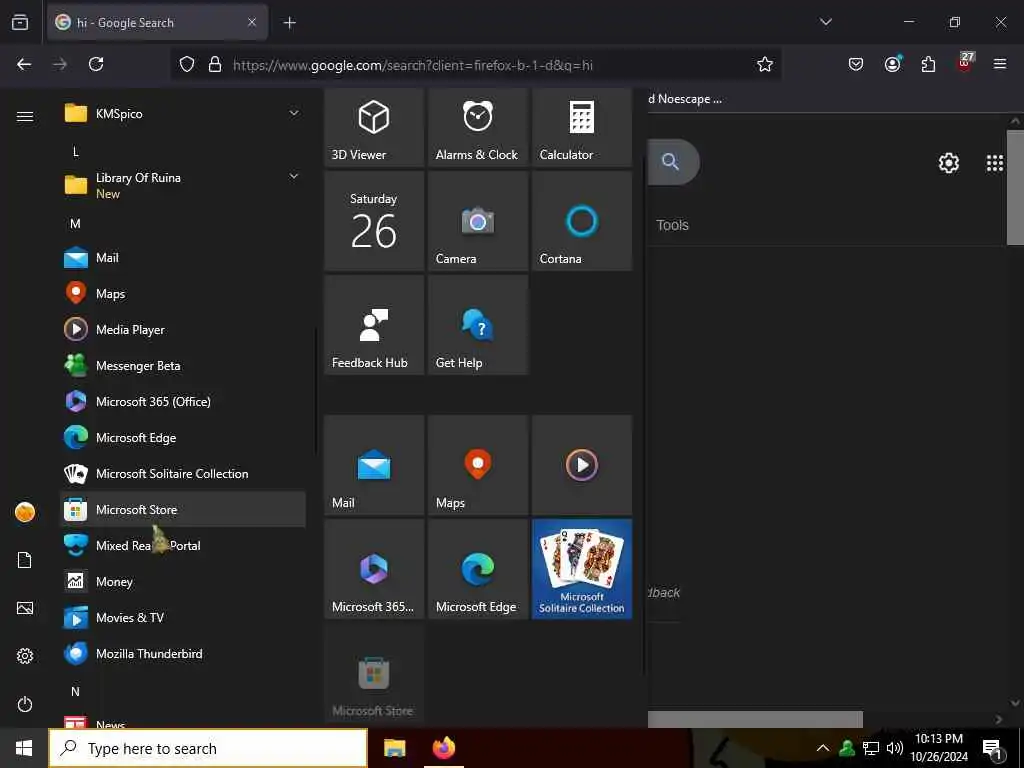Image resolution: width=1024 pixels, height=768 pixels.
Task: Open the notification center icon
Action: (992, 749)
